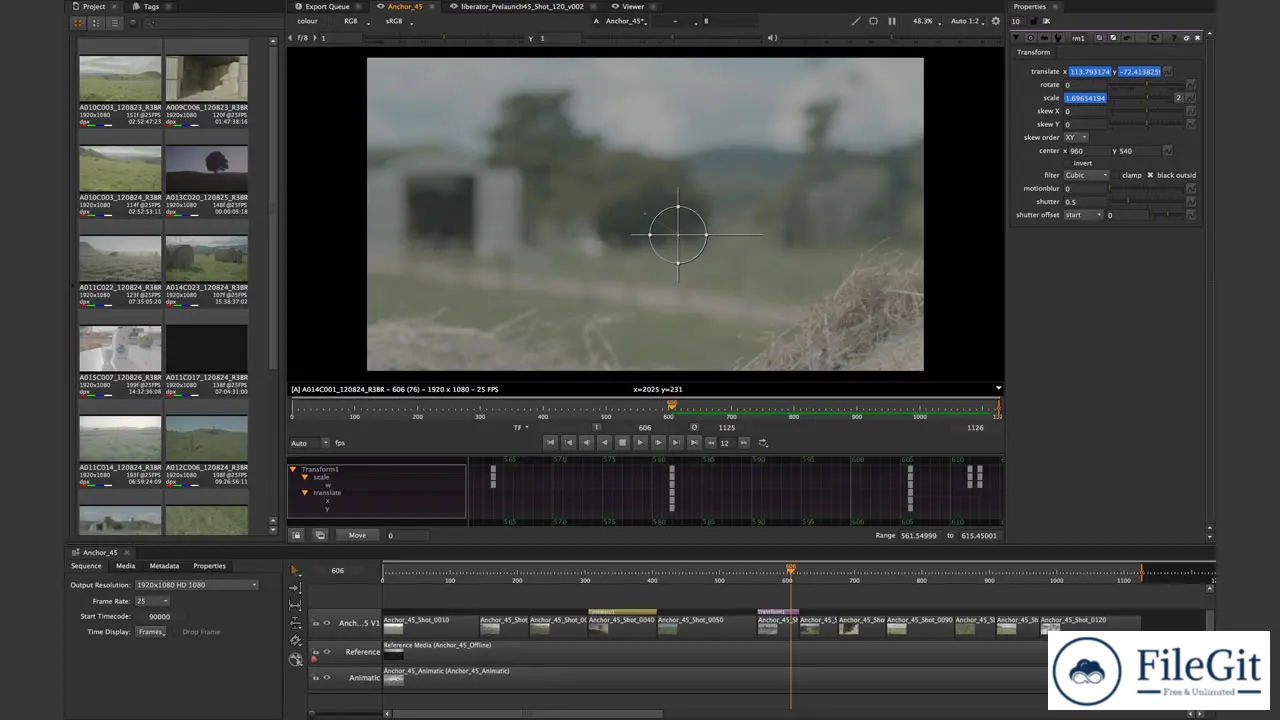Open the colour channel dropdown in viewer
This screenshot has height=720, width=1280.
coord(308,21)
